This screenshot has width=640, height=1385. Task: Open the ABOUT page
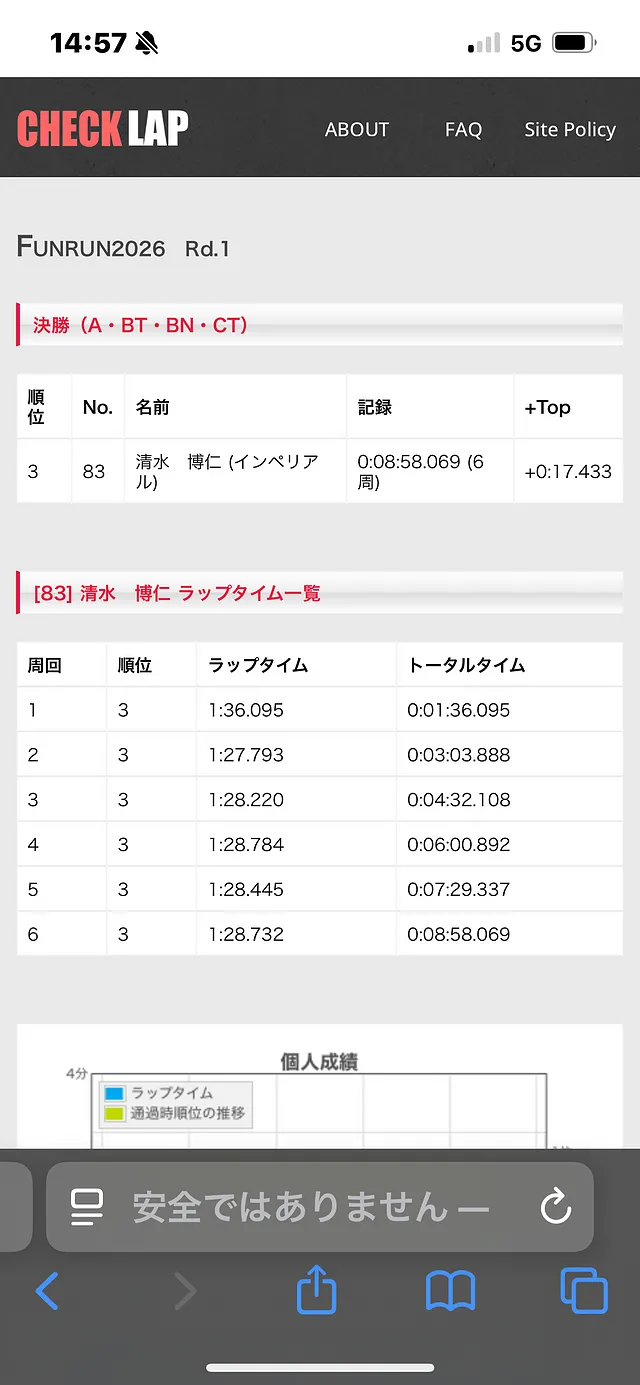click(357, 130)
